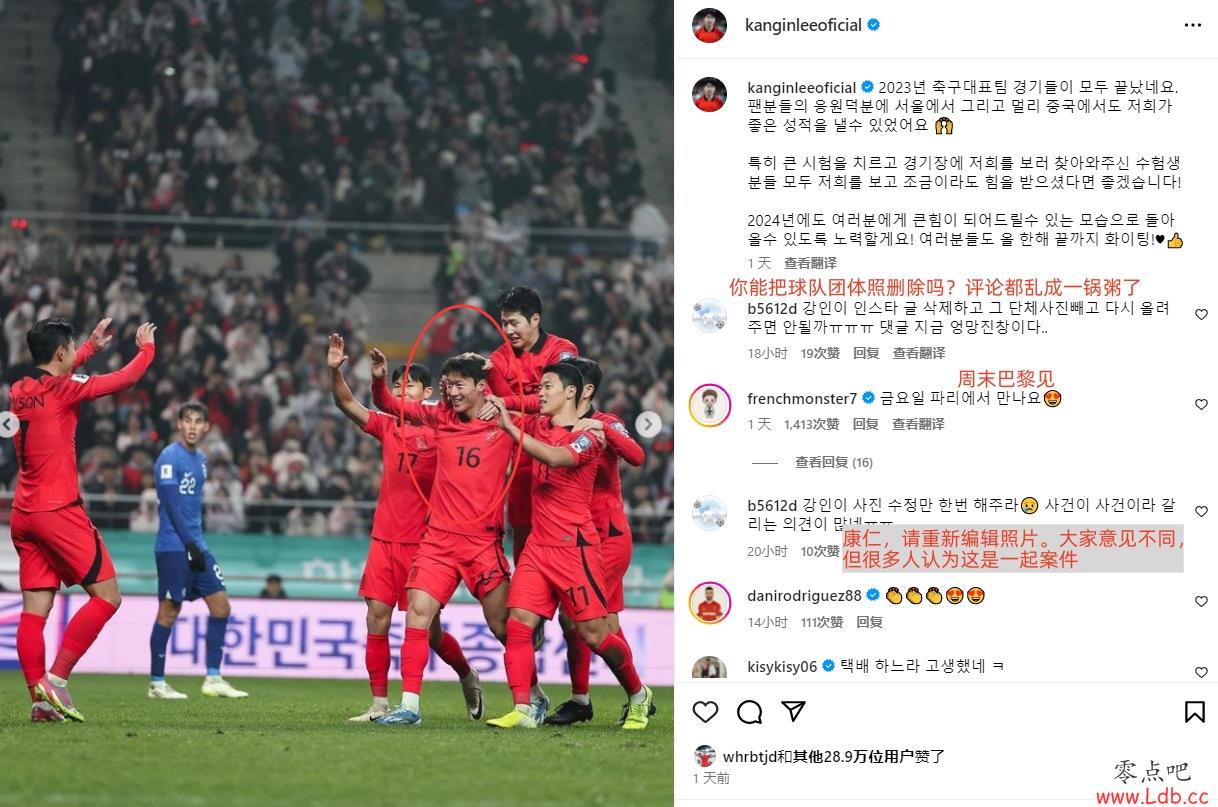Open comments via the speech bubble icon
Image resolution: width=1218 pixels, height=807 pixels.
[x=750, y=712]
